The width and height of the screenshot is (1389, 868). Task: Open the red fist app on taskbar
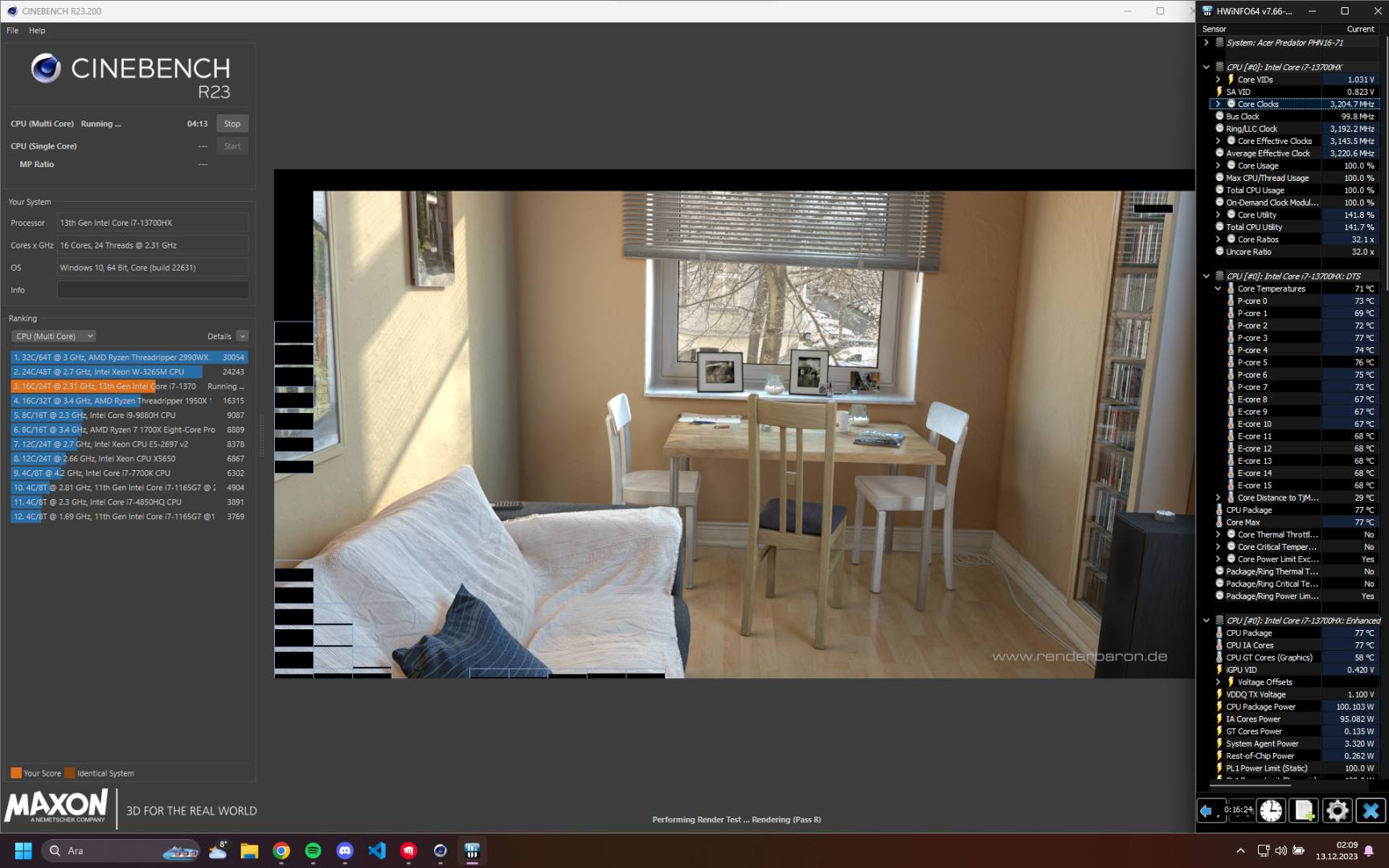408,850
